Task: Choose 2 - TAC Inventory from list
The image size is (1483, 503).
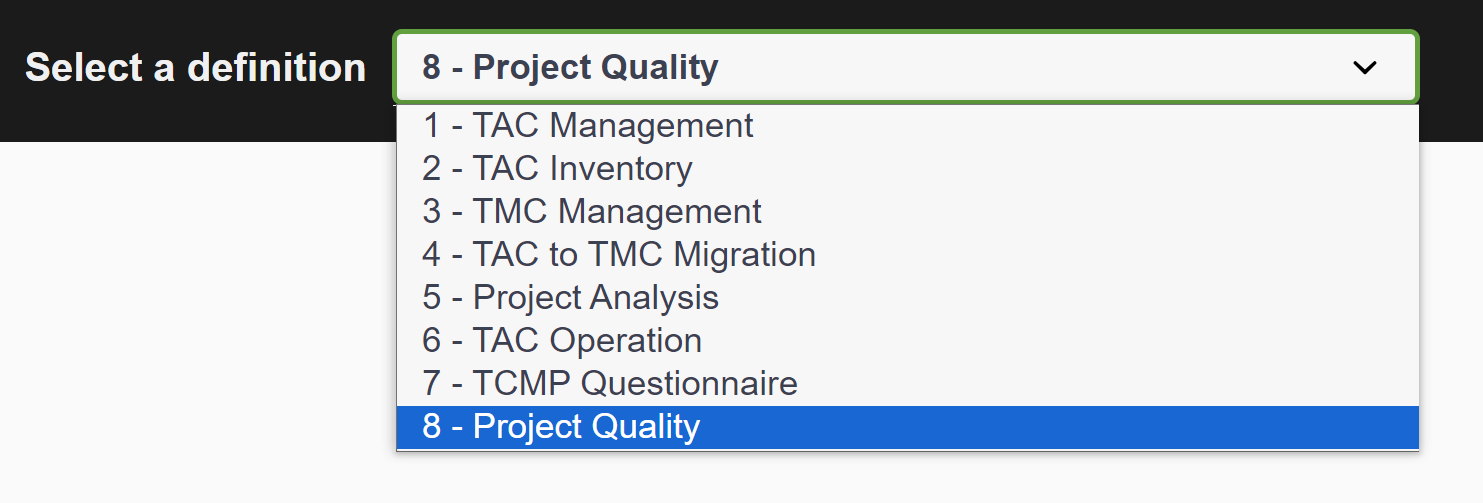Action: pyautogui.click(x=557, y=169)
